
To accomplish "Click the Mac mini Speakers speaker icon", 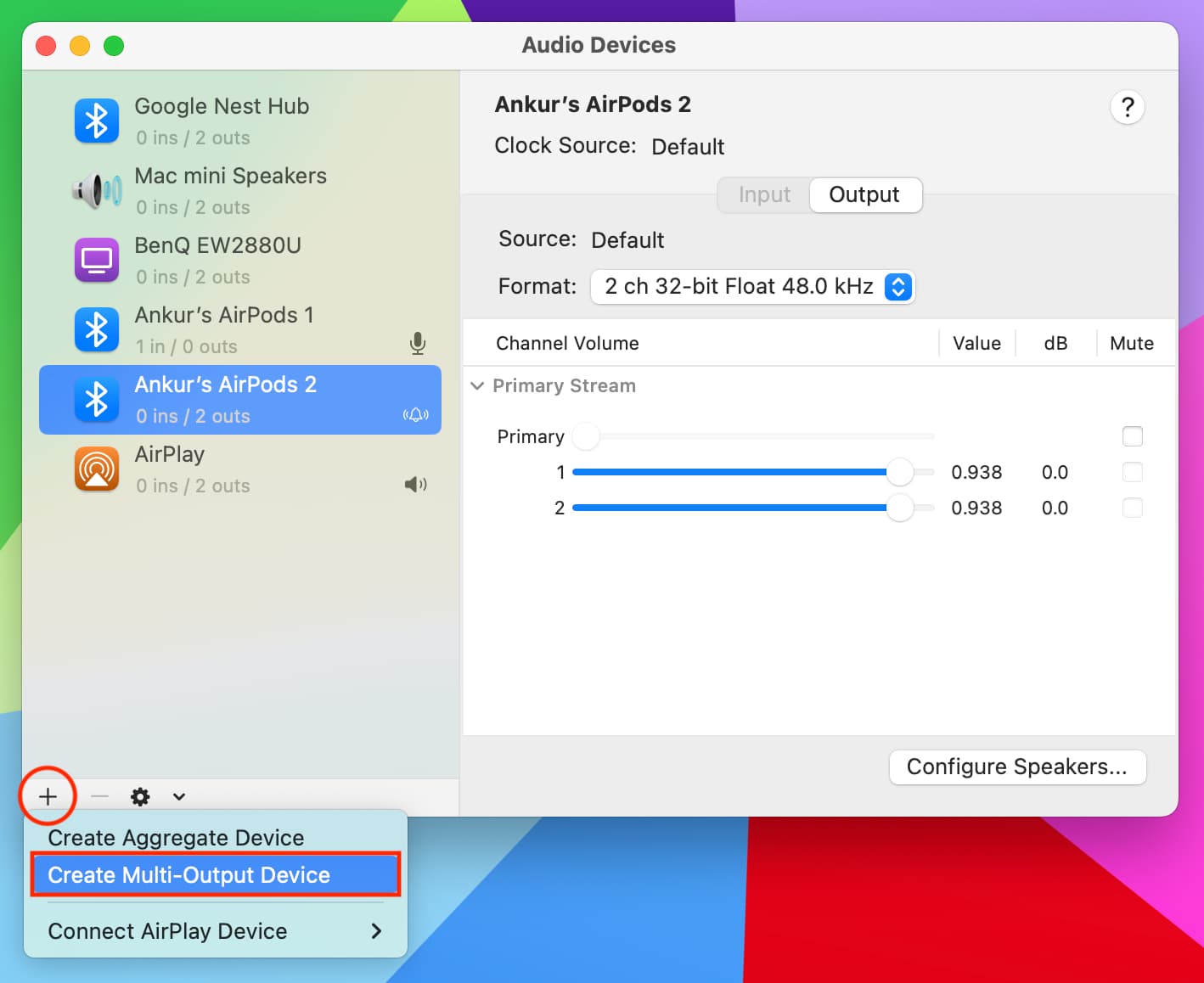I will point(96,191).
